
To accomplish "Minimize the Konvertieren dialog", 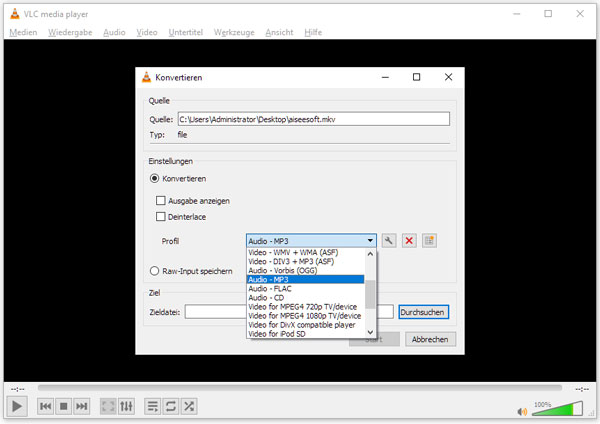I will click(385, 77).
